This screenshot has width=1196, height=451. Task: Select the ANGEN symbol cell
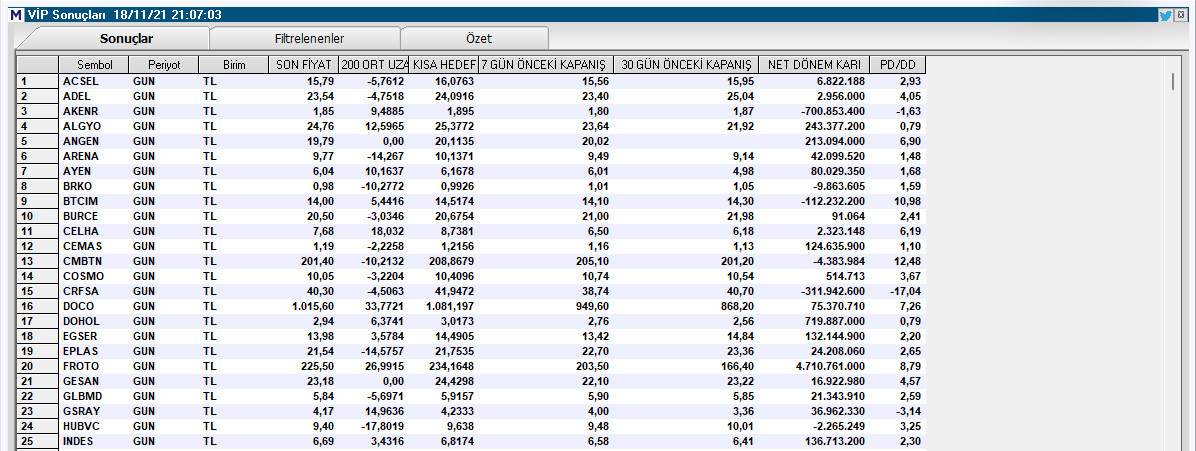[x=81, y=141]
